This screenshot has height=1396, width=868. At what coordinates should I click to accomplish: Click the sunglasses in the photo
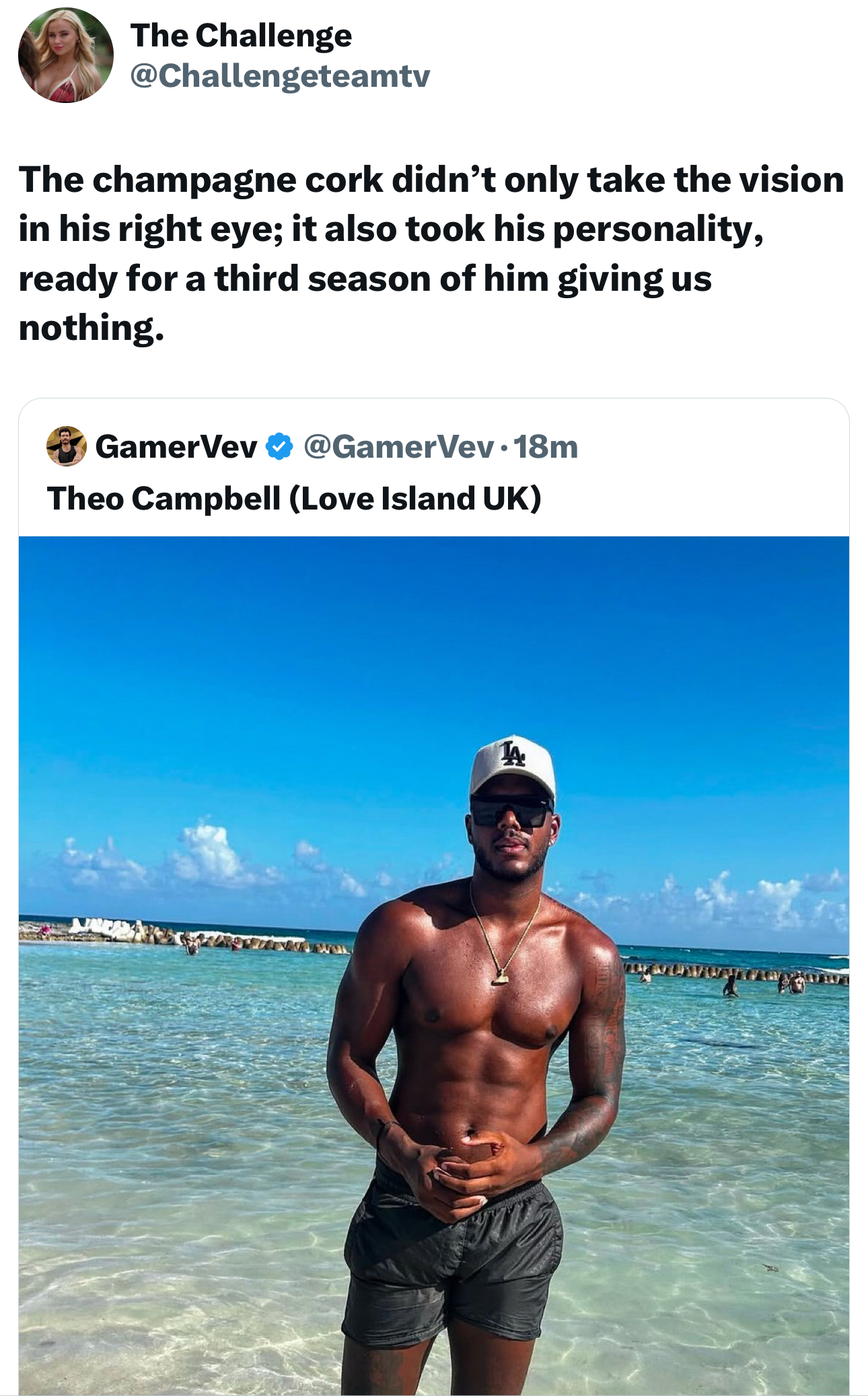[511, 812]
